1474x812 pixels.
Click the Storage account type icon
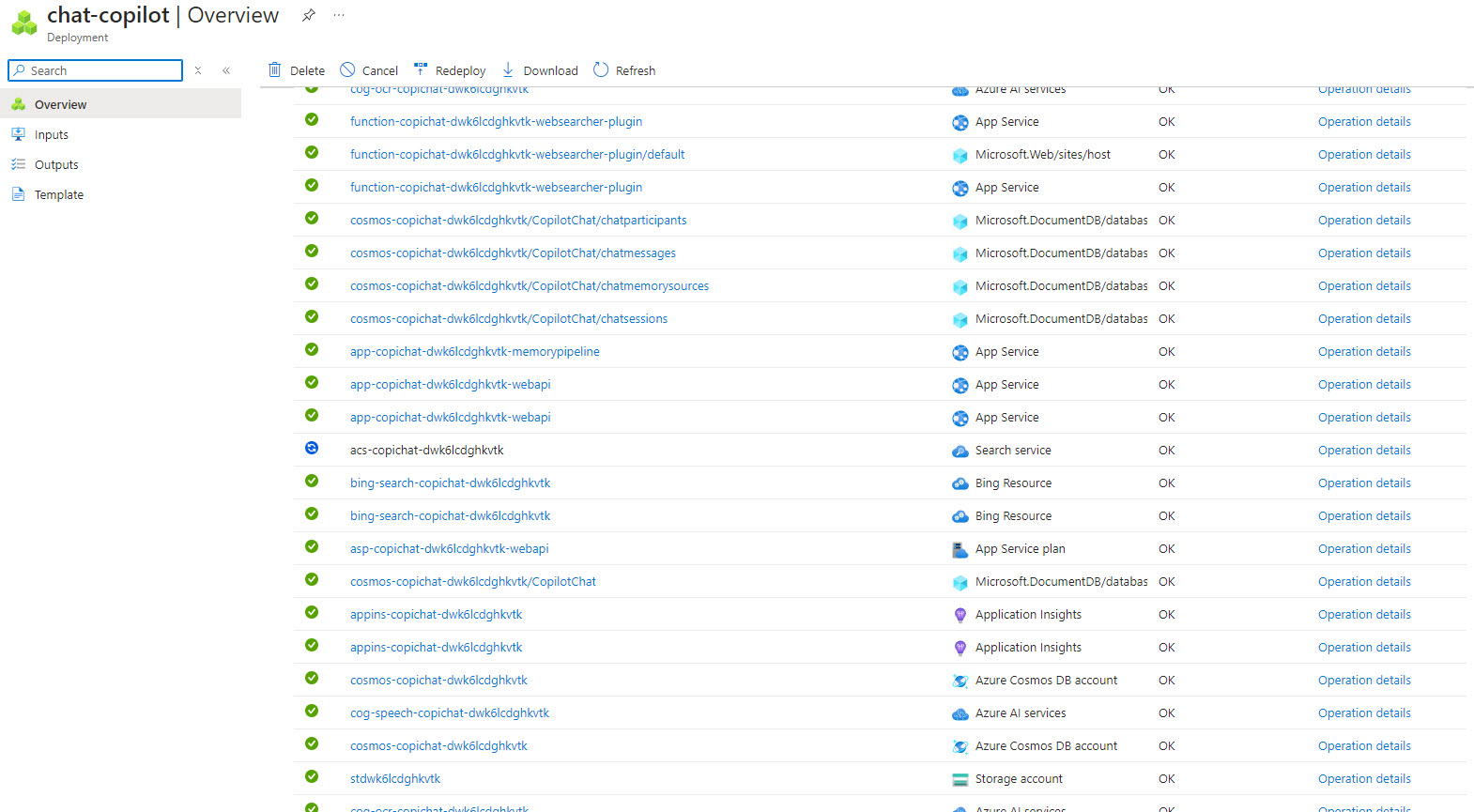pyautogui.click(x=960, y=779)
